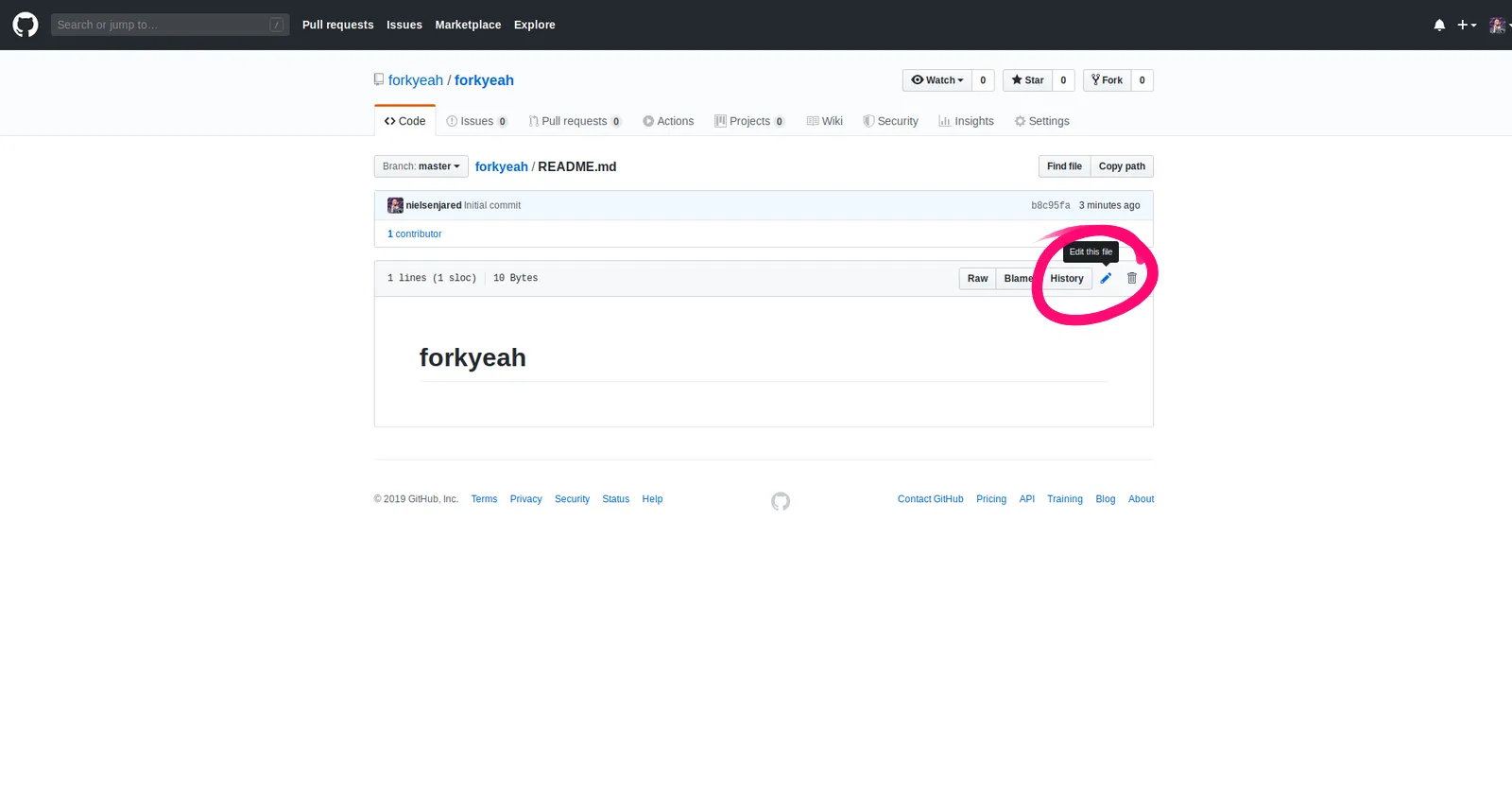Open the Help footer link

[x=652, y=499]
